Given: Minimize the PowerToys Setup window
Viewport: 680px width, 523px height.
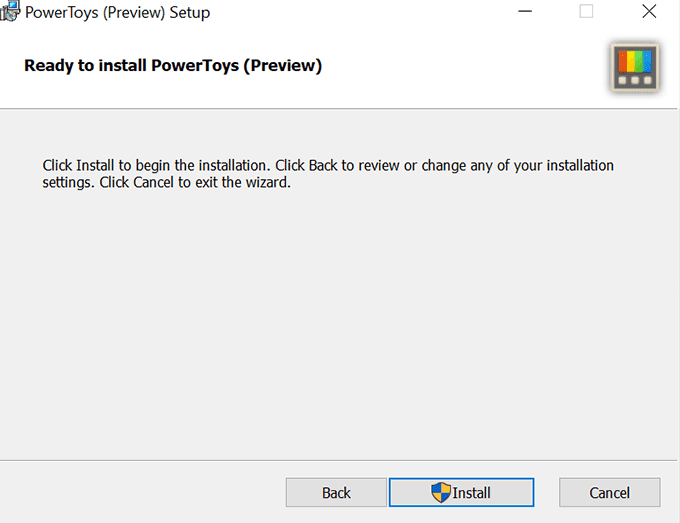Looking at the screenshot, I should pos(524,12).
